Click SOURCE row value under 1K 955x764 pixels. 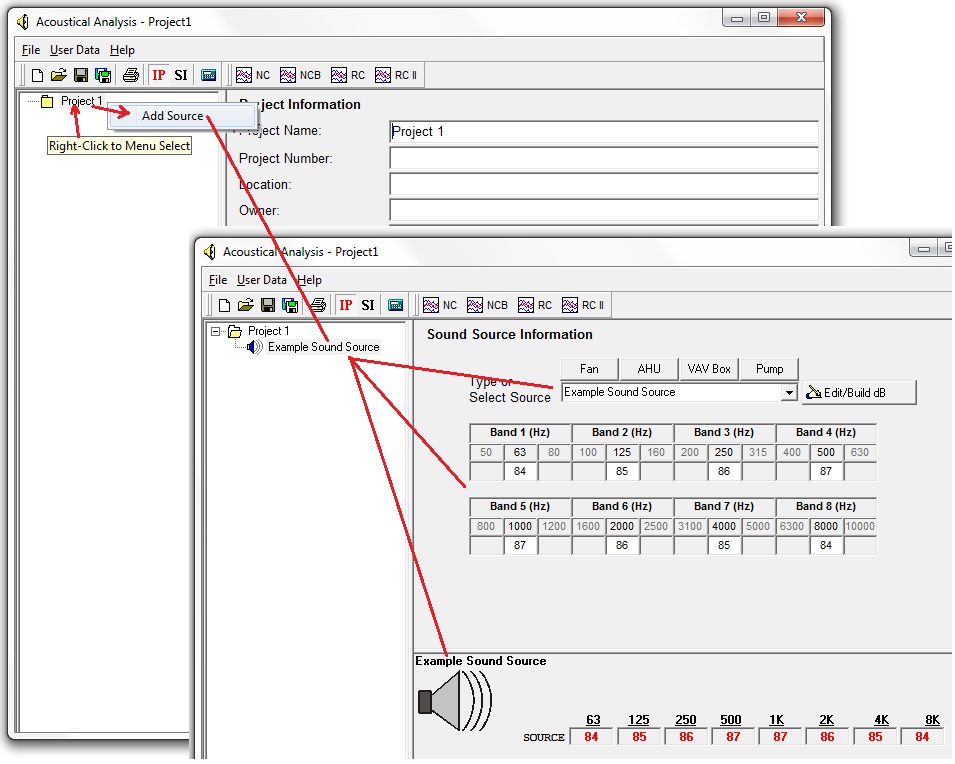pos(780,737)
